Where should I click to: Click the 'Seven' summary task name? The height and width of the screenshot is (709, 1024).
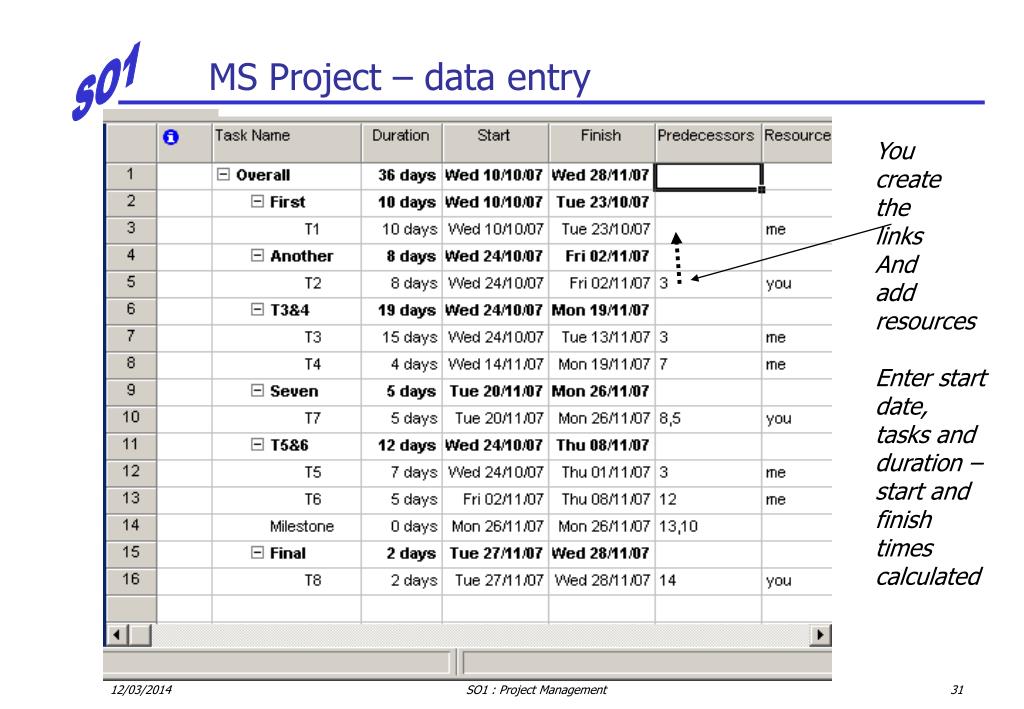(x=294, y=391)
